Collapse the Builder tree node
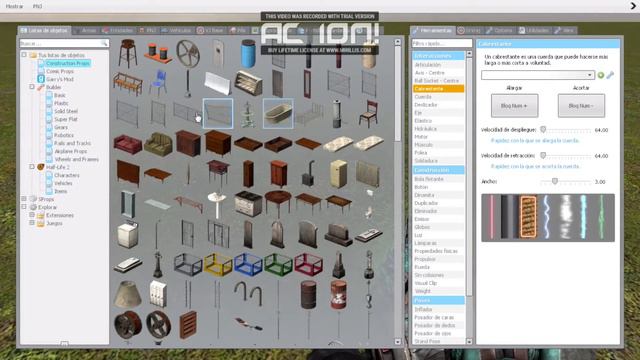640x360 pixels. click(x=32, y=87)
